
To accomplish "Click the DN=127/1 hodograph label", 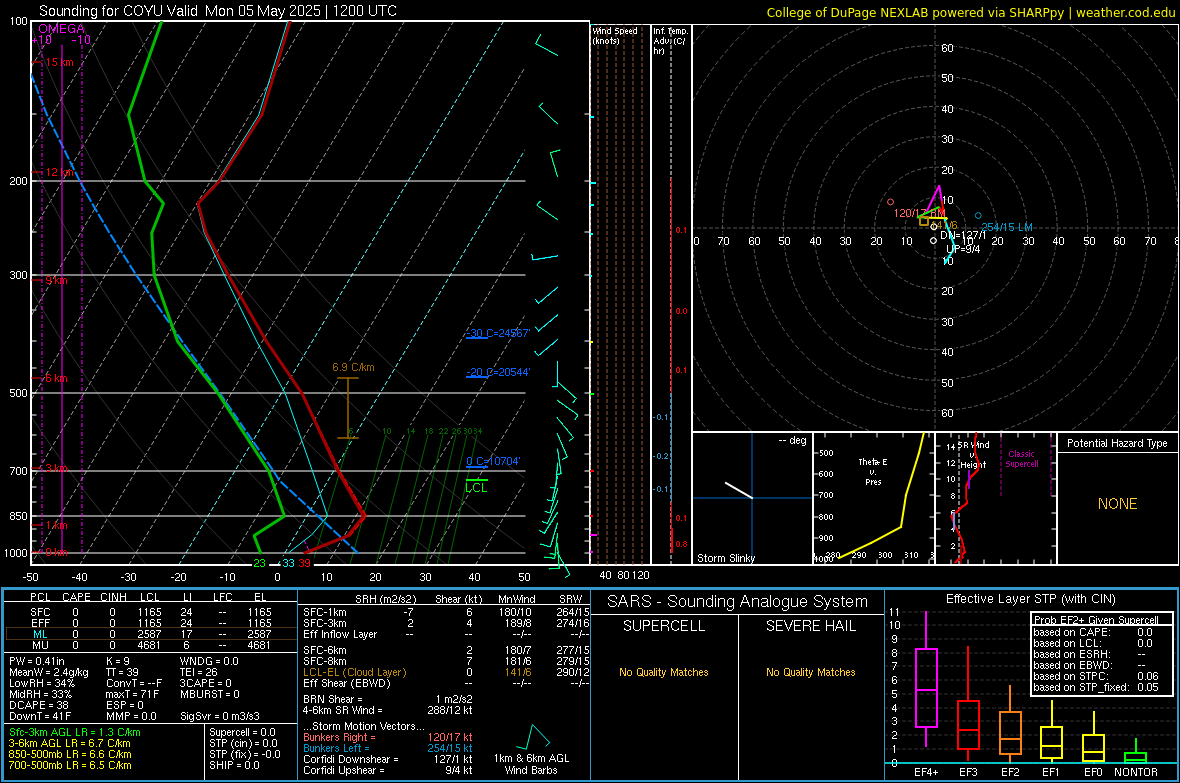I will coord(963,236).
